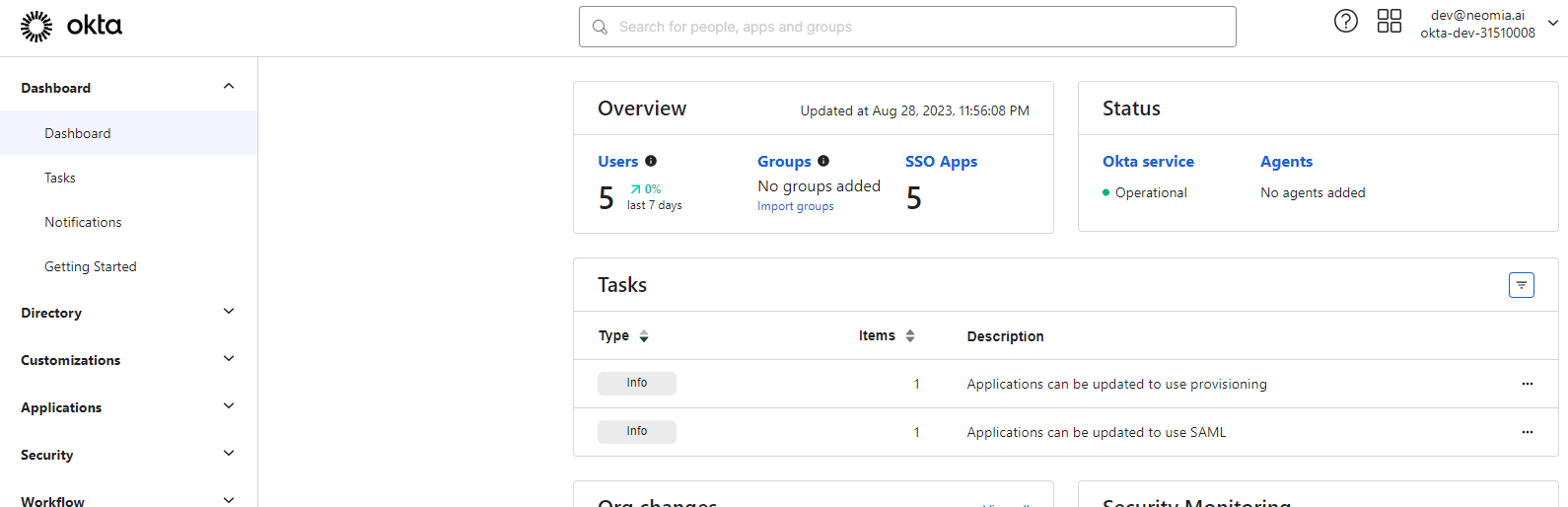This screenshot has height=507, width=1568.
Task: Open the Users overview link
Action: click(618, 161)
